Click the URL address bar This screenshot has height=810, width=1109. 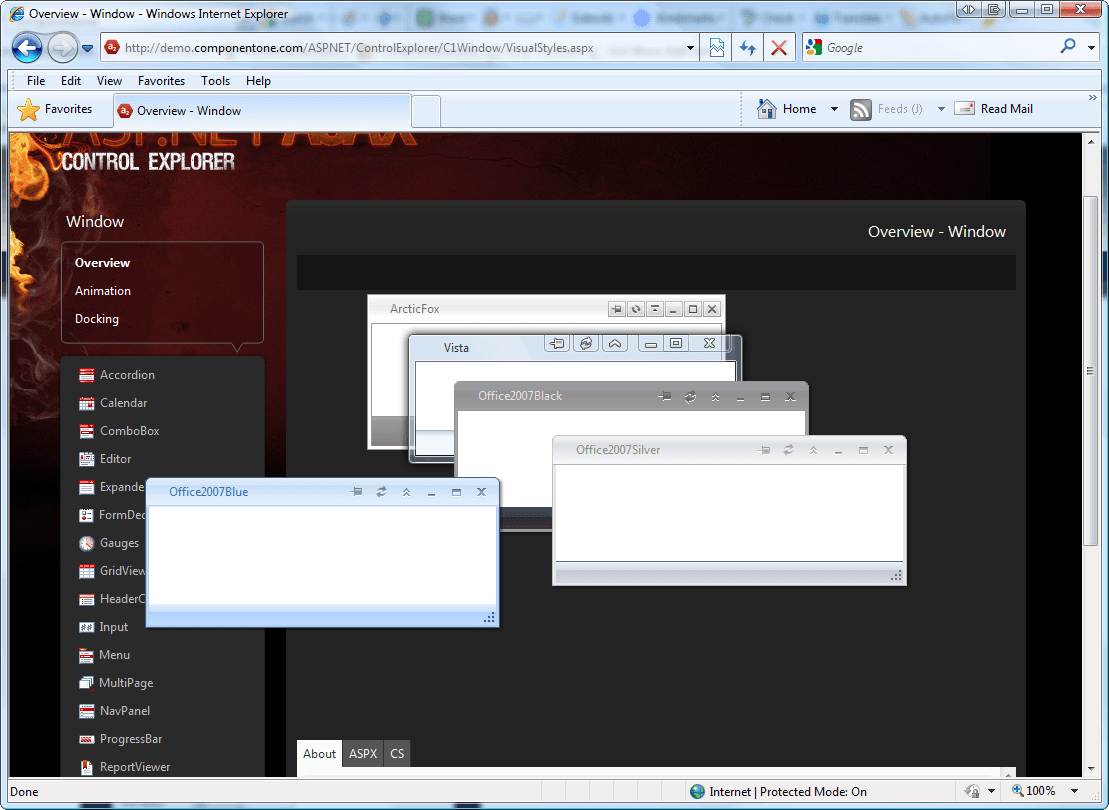(x=400, y=48)
